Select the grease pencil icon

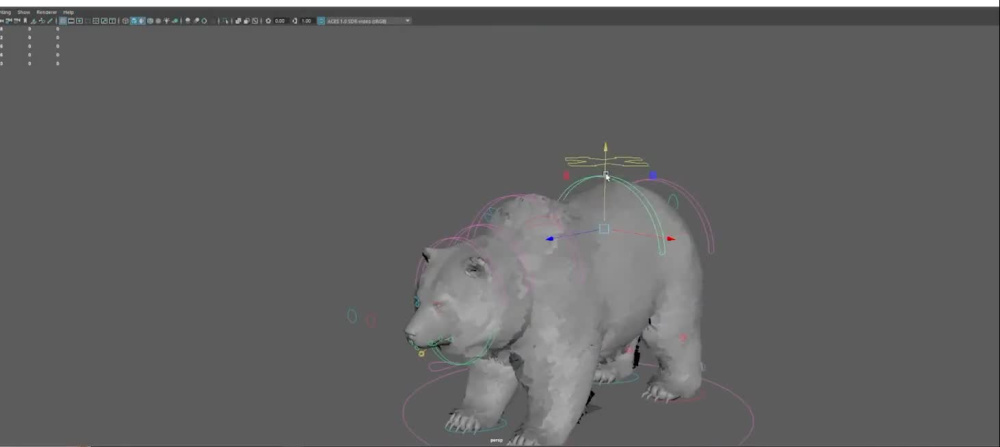50,20
